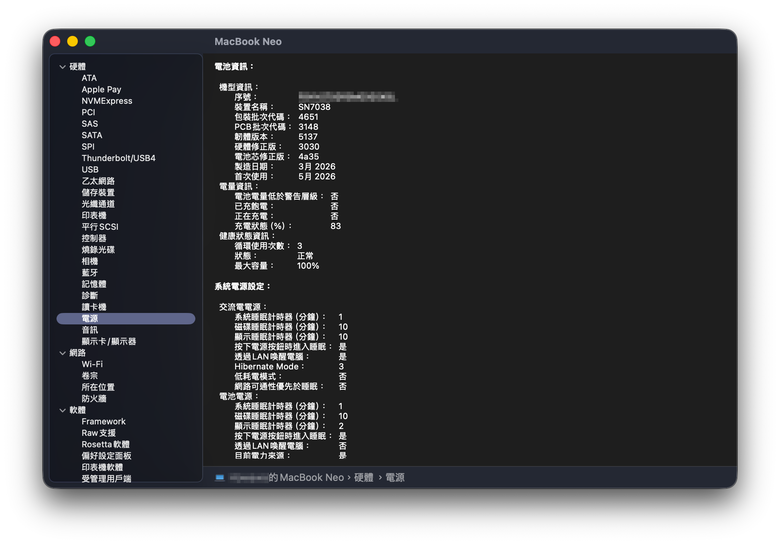The image size is (780, 545).
Task: Select USB in the hardware list
Action: click(90, 170)
